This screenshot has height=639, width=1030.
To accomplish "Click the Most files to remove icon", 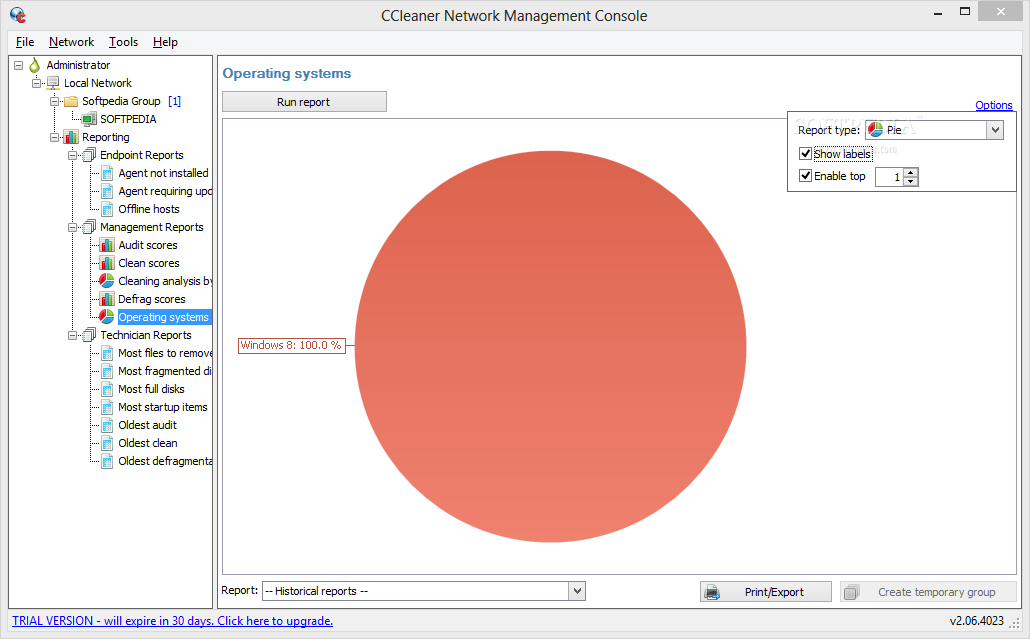I will pyautogui.click(x=107, y=353).
